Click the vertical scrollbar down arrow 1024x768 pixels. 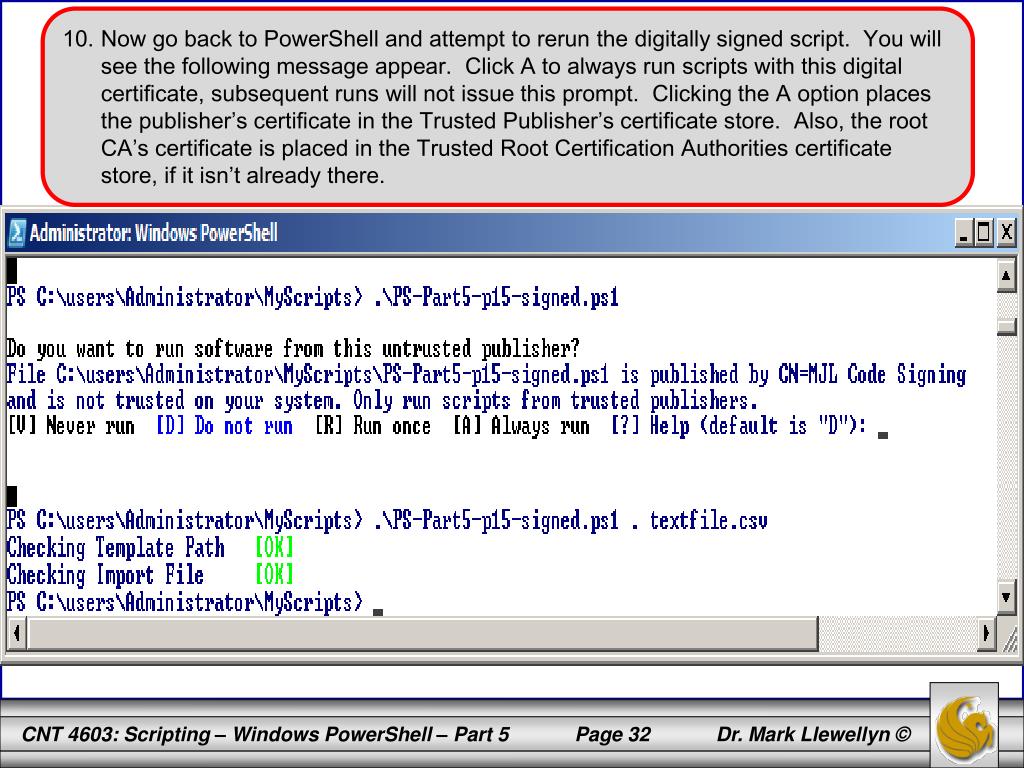point(1006,597)
